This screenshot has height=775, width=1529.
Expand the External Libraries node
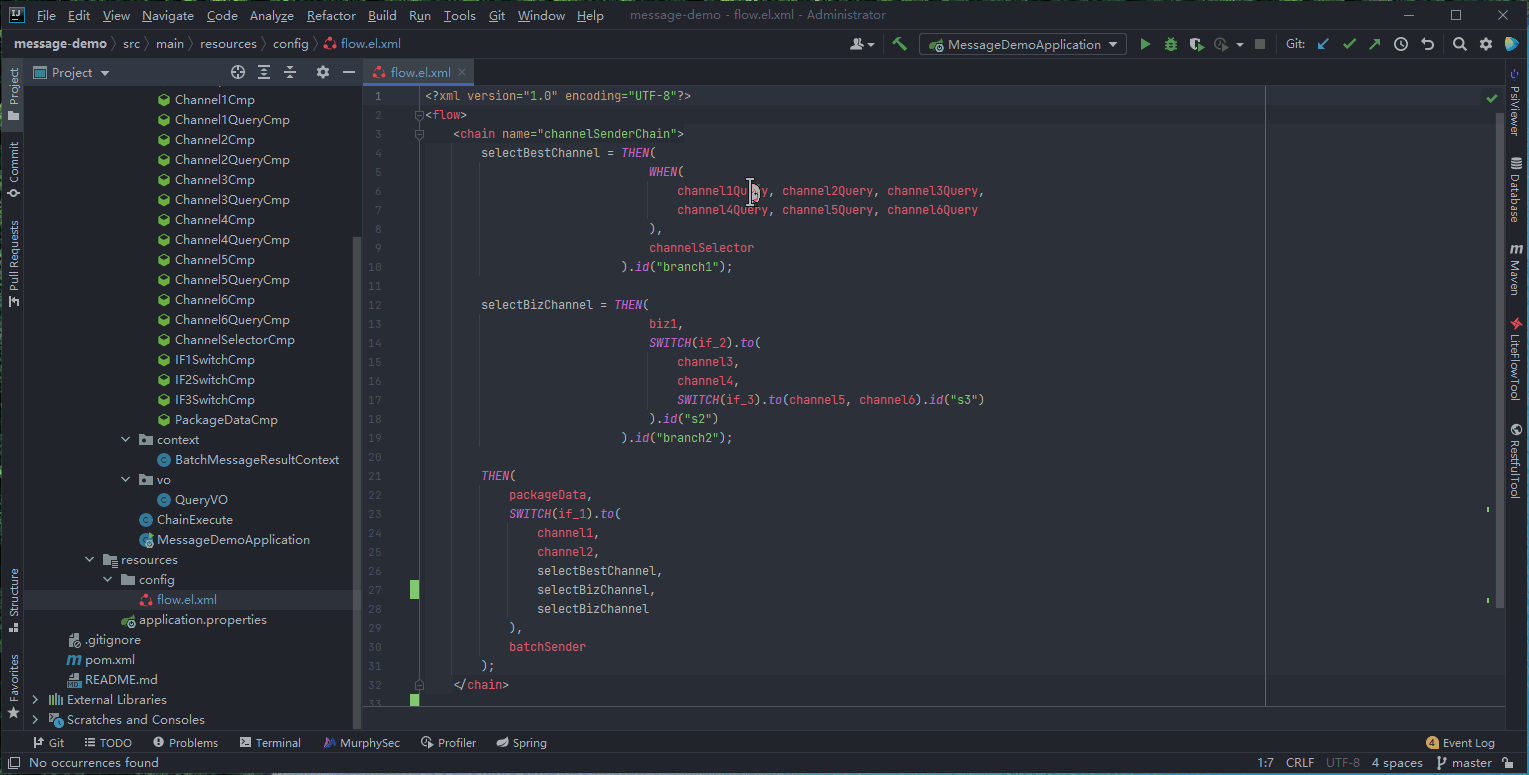pos(36,700)
